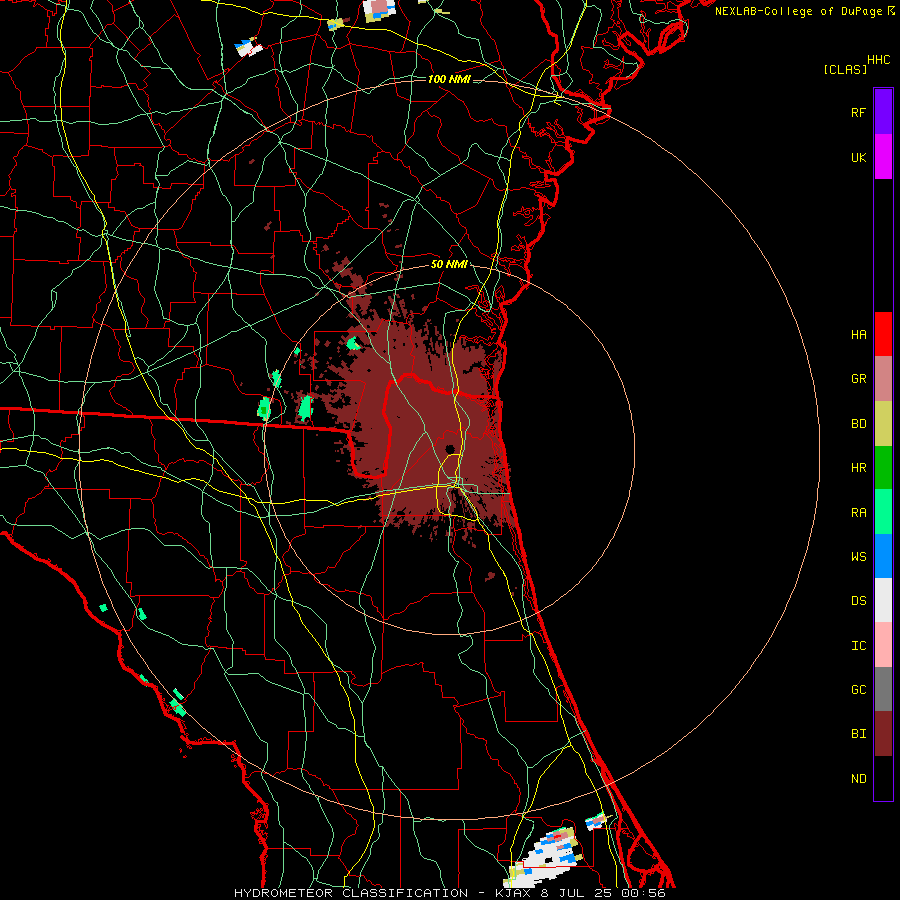Click the HA red legend swatch

tap(883, 334)
